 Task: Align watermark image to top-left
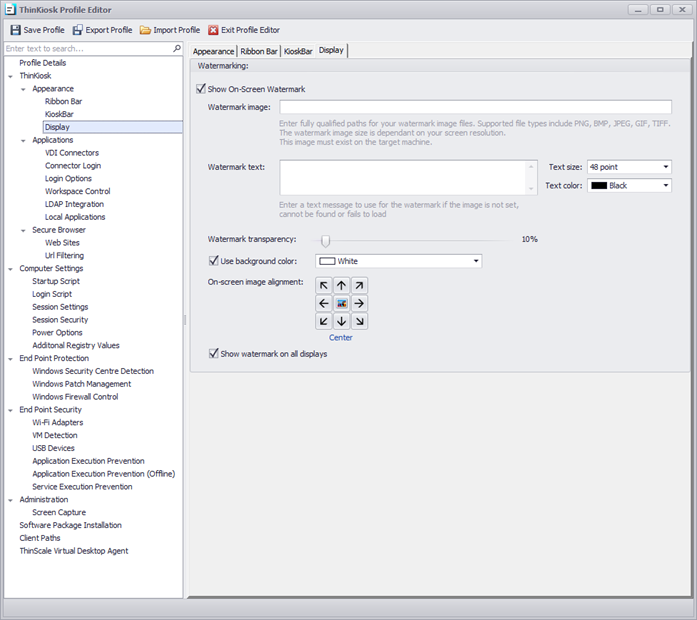pyautogui.click(x=324, y=285)
